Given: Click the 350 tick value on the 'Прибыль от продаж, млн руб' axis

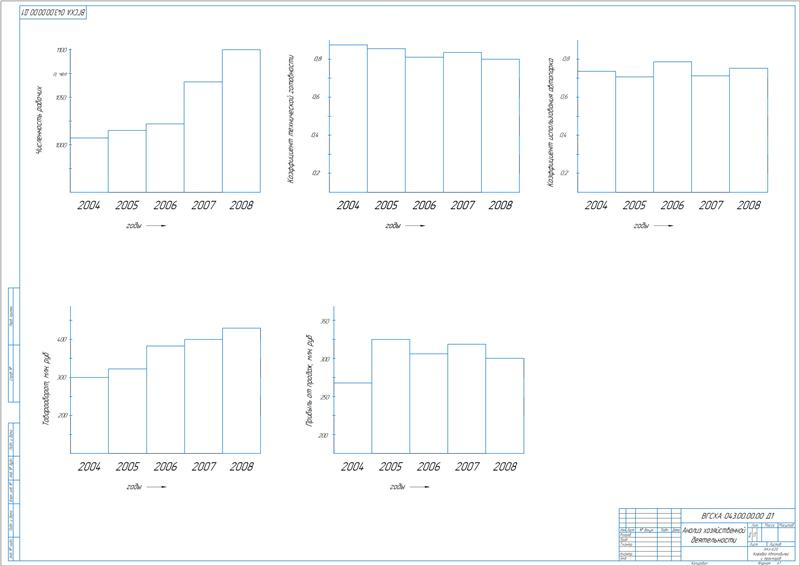Looking at the screenshot, I should pos(324,321).
